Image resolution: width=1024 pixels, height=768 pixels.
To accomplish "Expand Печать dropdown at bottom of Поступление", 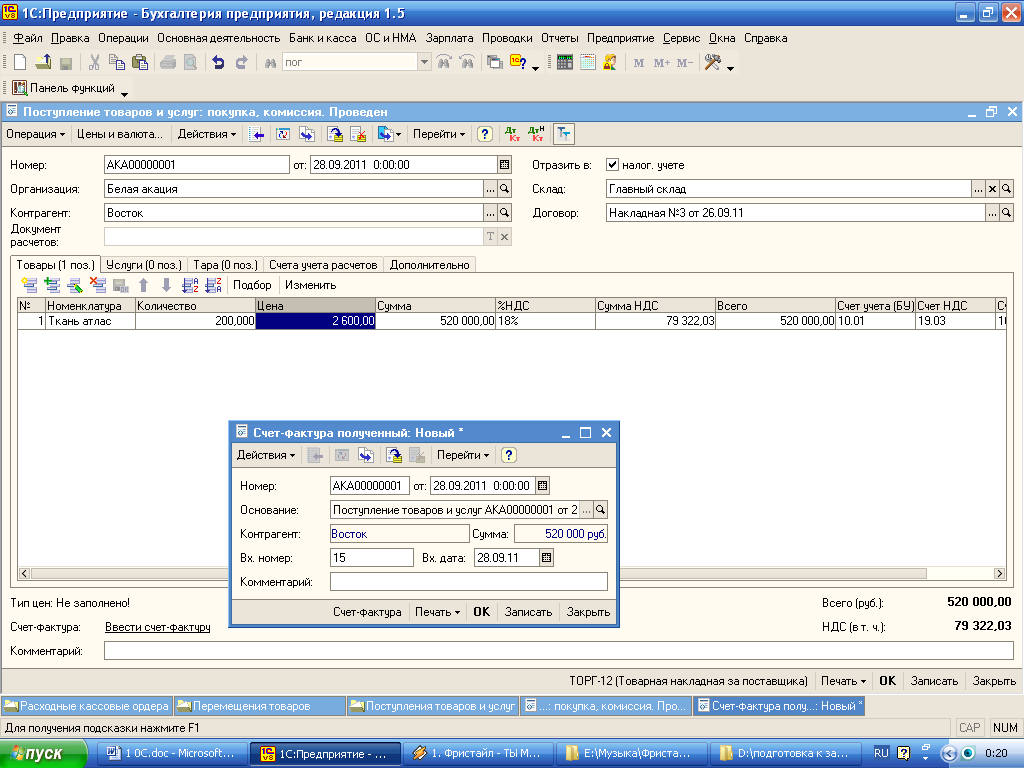I will [843, 680].
